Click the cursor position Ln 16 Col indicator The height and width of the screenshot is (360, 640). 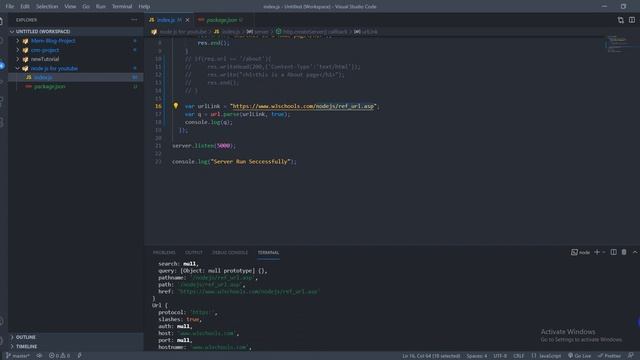(x=431, y=356)
